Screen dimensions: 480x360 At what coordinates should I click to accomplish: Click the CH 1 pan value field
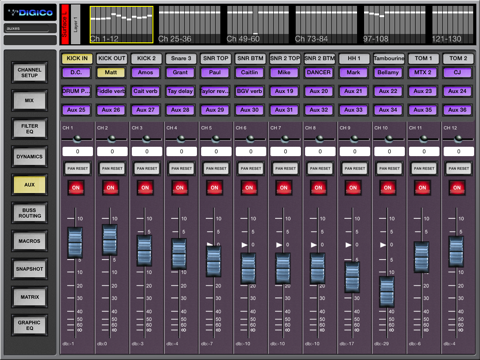point(77,151)
